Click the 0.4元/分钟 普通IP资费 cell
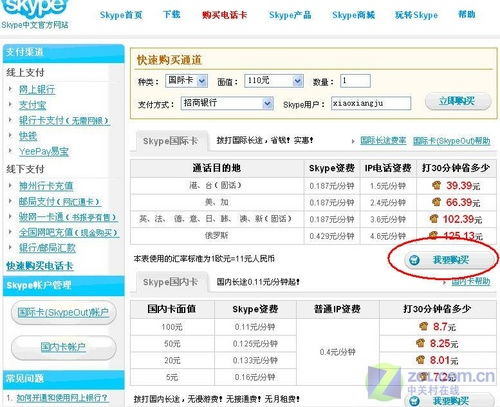The height and width of the screenshot is (407, 500). click(338, 352)
